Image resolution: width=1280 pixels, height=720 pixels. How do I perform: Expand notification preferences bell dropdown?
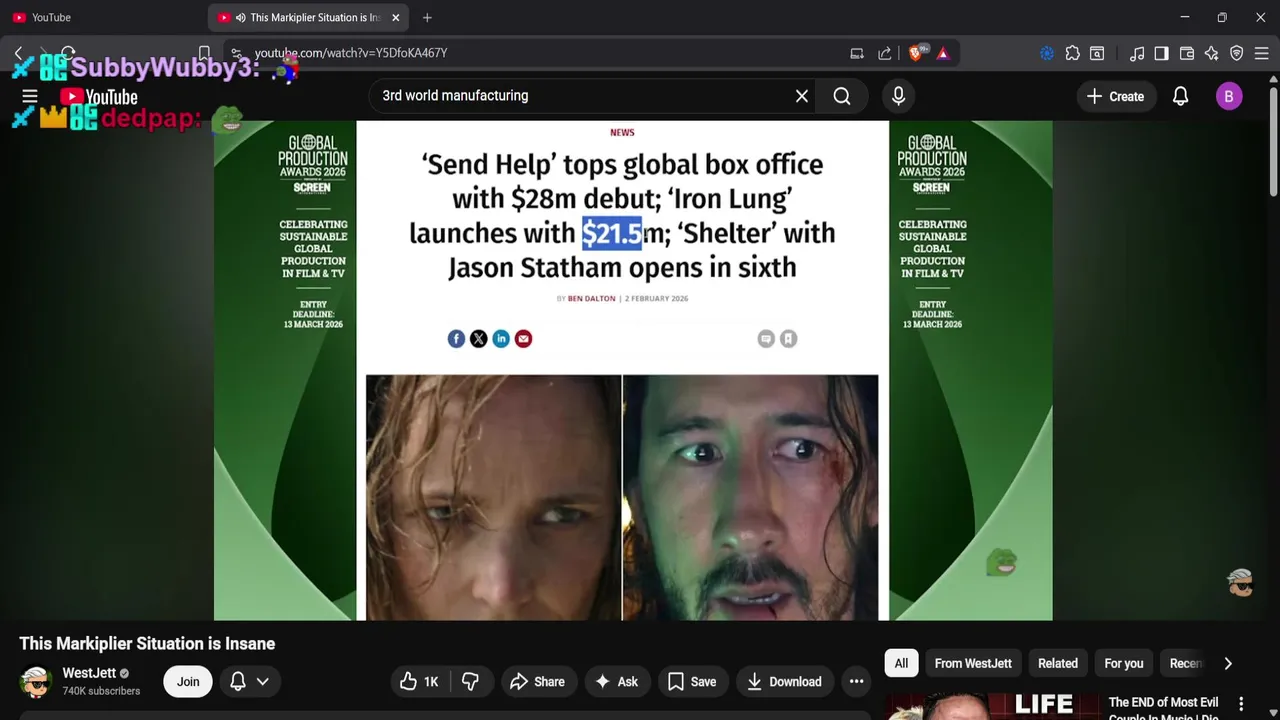(250, 682)
